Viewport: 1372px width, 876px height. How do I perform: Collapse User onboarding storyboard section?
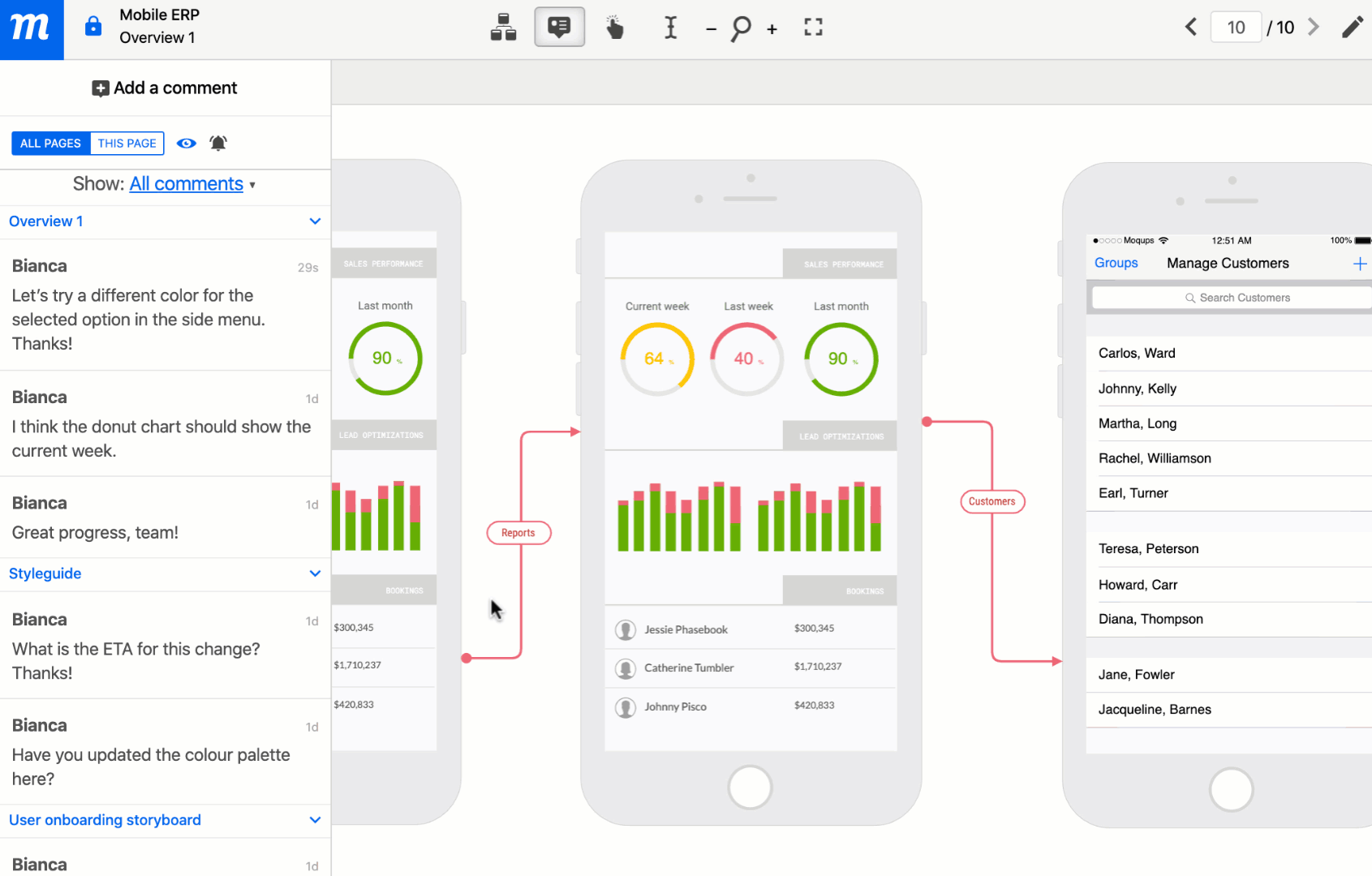(315, 820)
